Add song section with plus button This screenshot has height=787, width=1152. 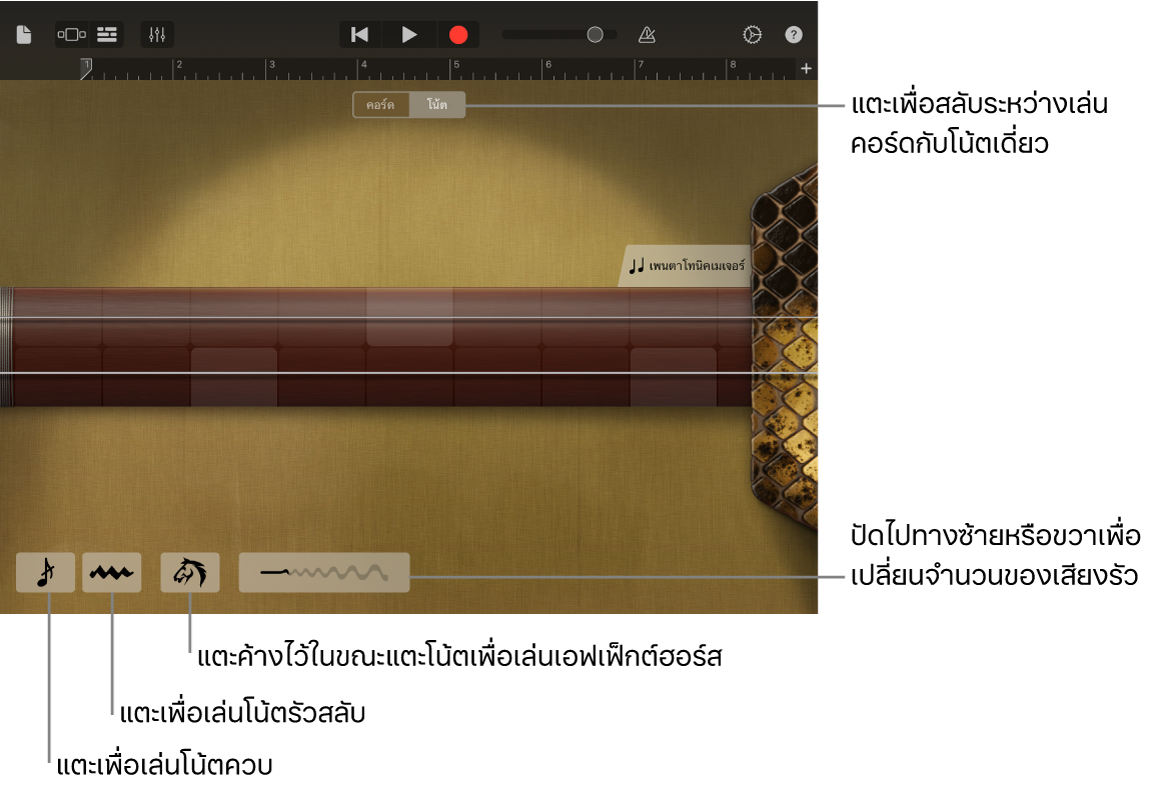pyautogui.click(x=806, y=68)
